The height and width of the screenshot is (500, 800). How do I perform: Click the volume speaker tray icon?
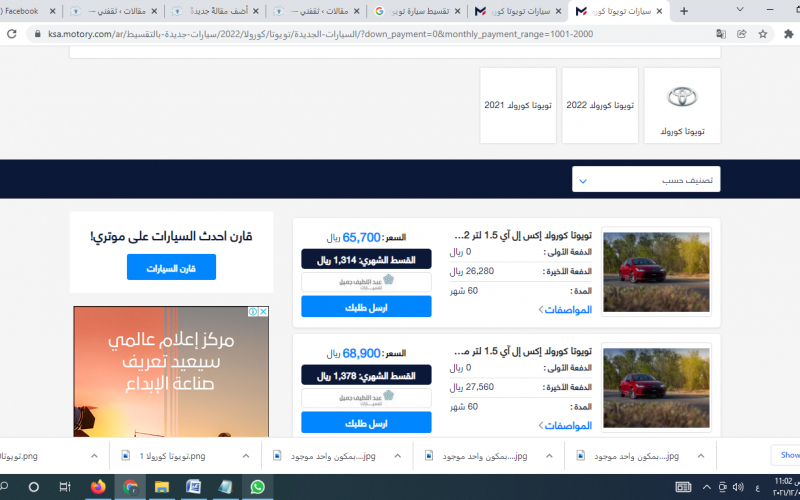(x=738, y=487)
